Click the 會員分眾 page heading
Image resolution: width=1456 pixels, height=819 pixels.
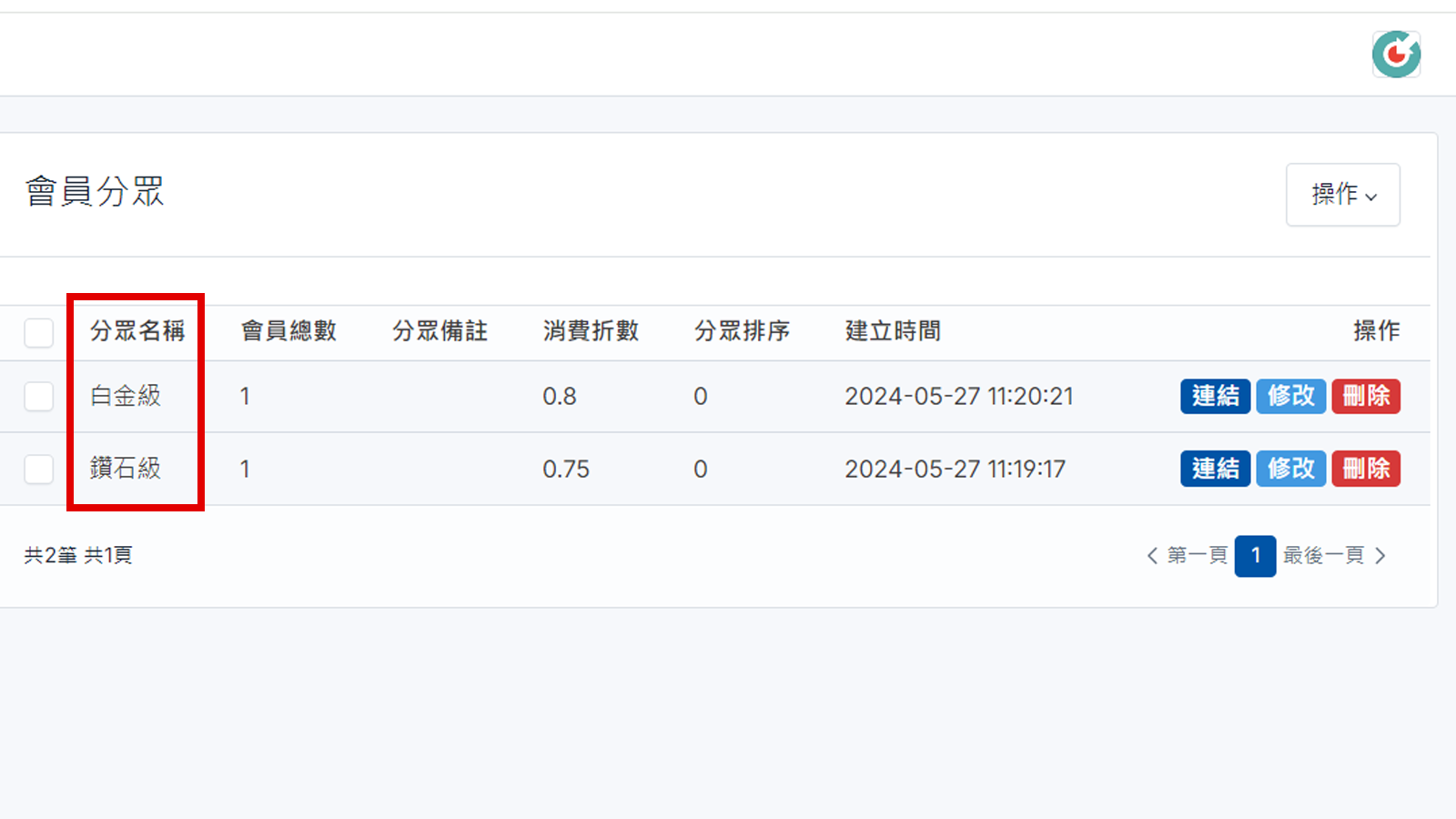[95, 192]
